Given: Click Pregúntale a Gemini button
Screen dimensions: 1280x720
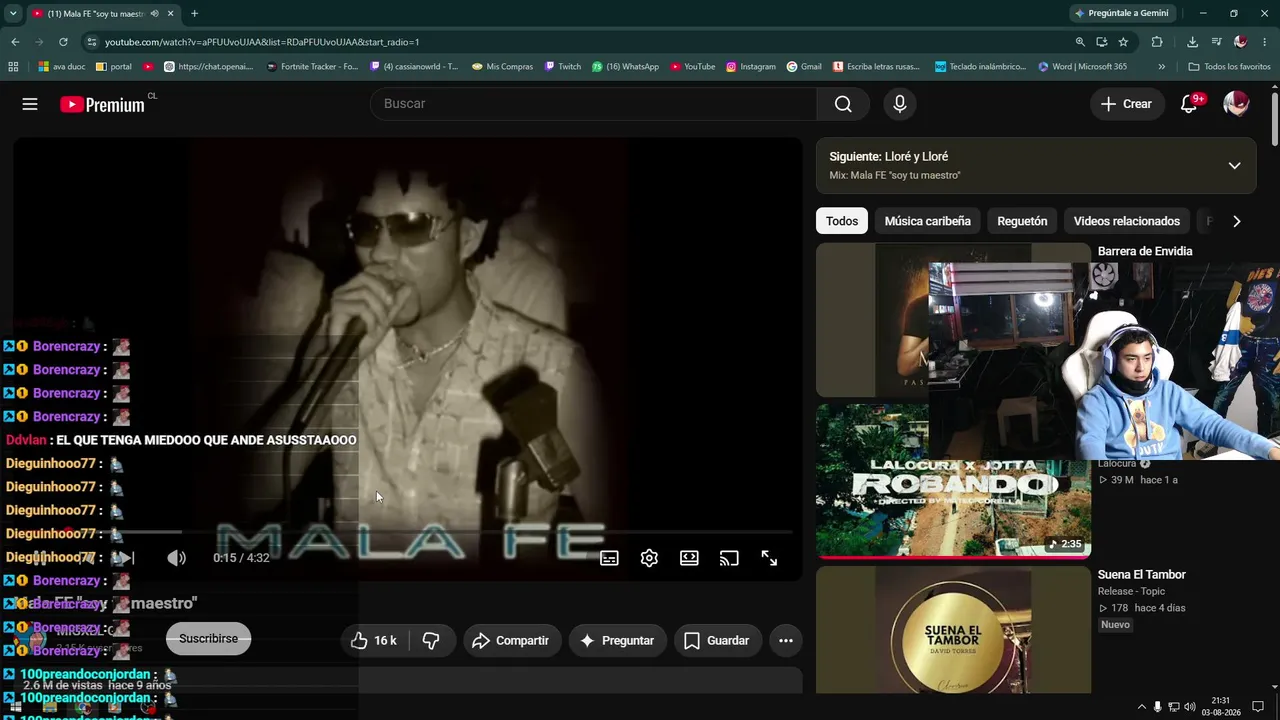Looking at the screenshot, I should [1120, 13].
